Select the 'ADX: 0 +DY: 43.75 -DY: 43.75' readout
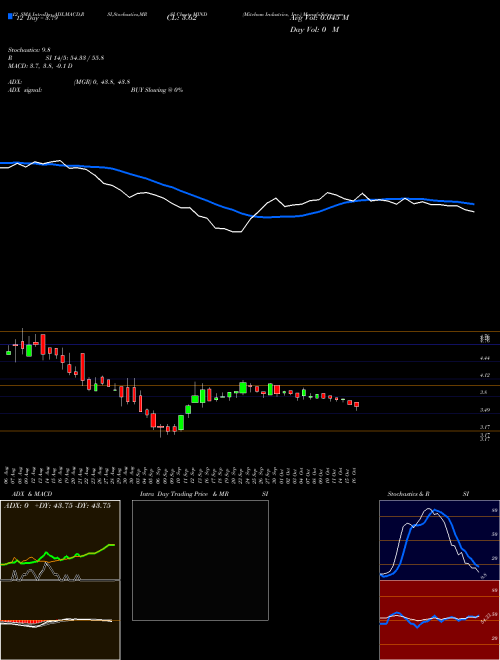This screenshot has height=660, width=500. pos(58,506)
